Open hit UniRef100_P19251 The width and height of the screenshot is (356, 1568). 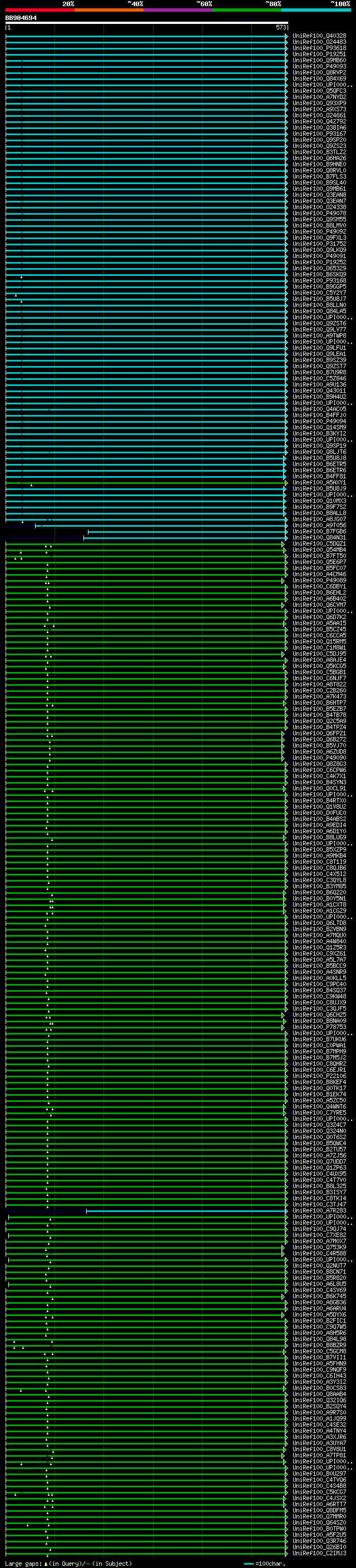(319, 54)
